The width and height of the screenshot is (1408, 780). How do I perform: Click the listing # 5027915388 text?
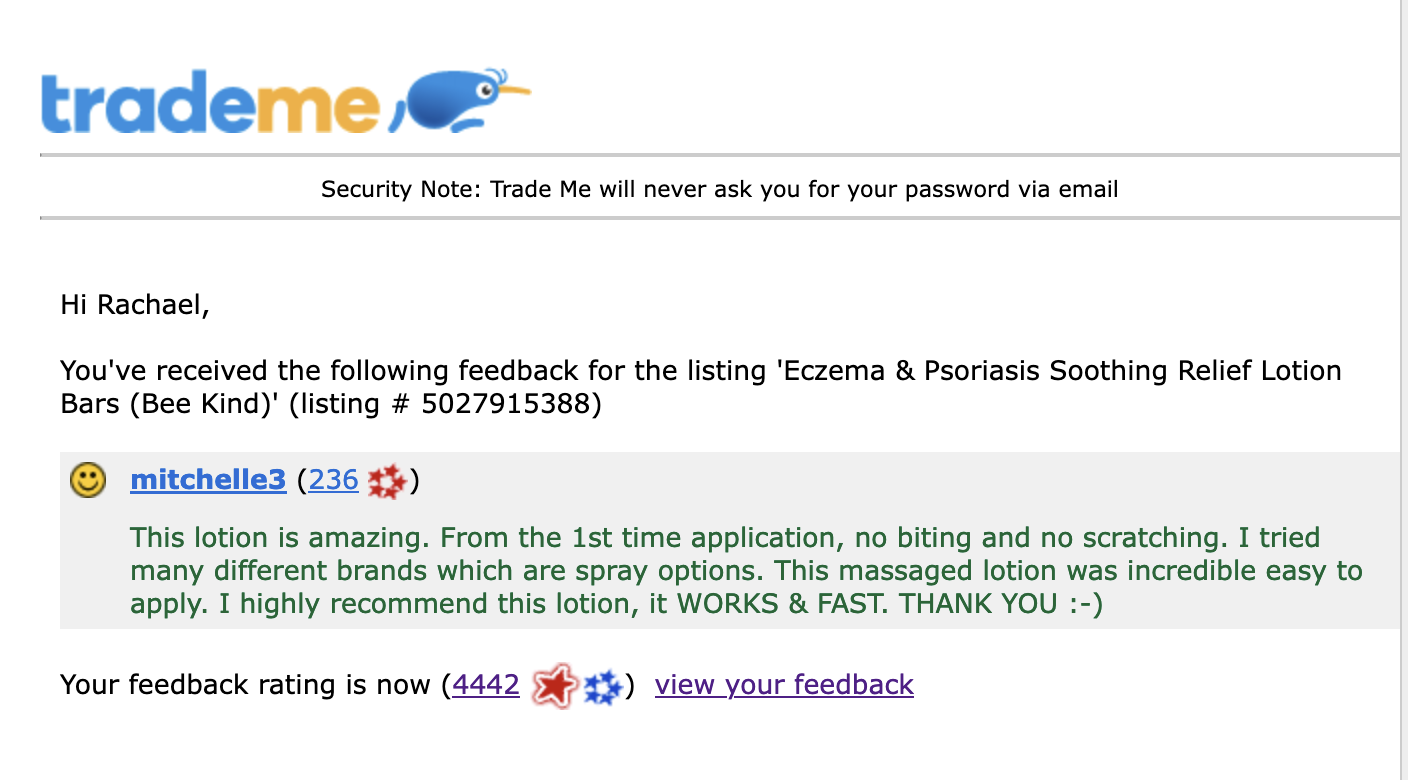445,405
